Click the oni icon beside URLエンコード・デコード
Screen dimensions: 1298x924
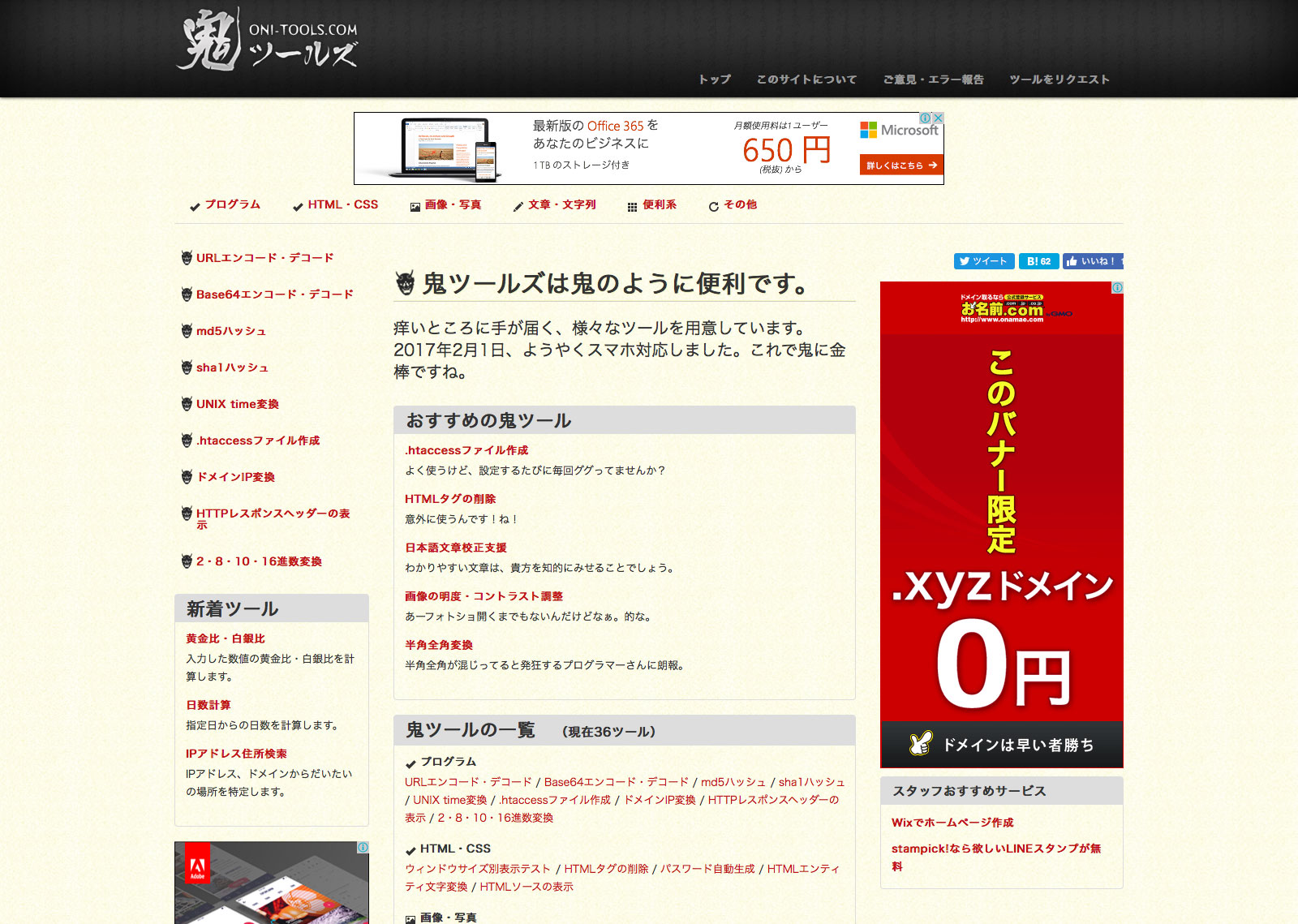[x=187, y=258]
